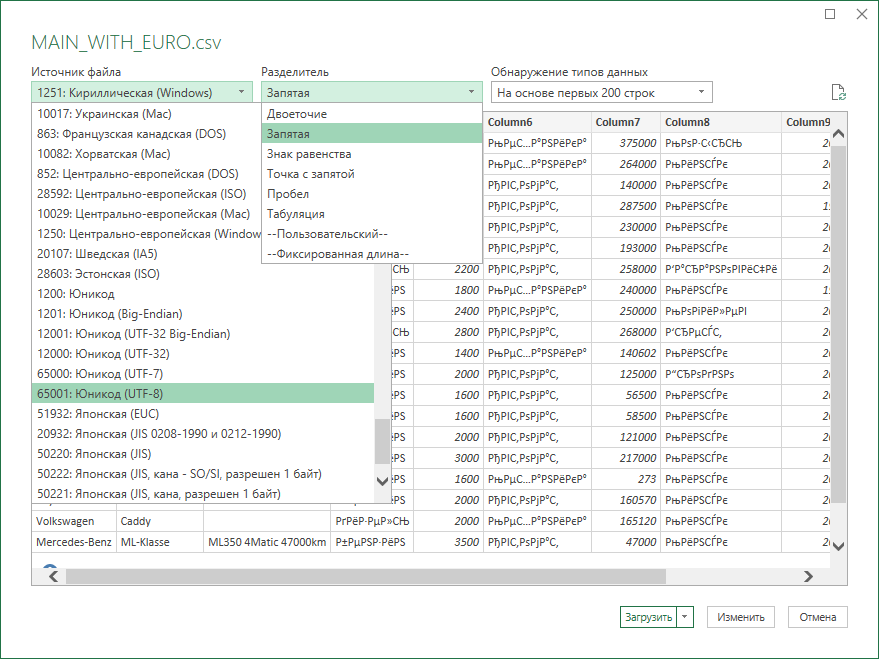The image size is (879, 659).
Task: Maximize the import dialog window
Action: pyautogui.click(x=830, y=14)
